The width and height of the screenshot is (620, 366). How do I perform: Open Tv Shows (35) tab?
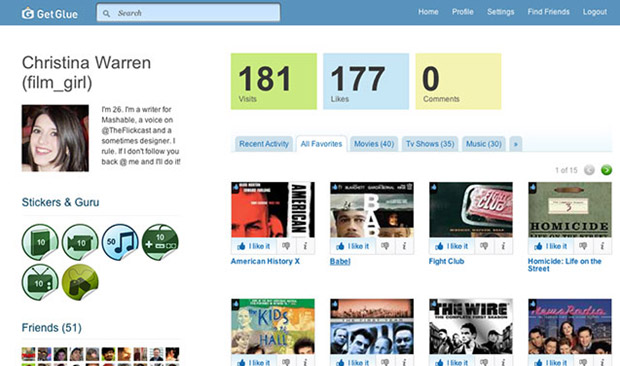point(430,144)
